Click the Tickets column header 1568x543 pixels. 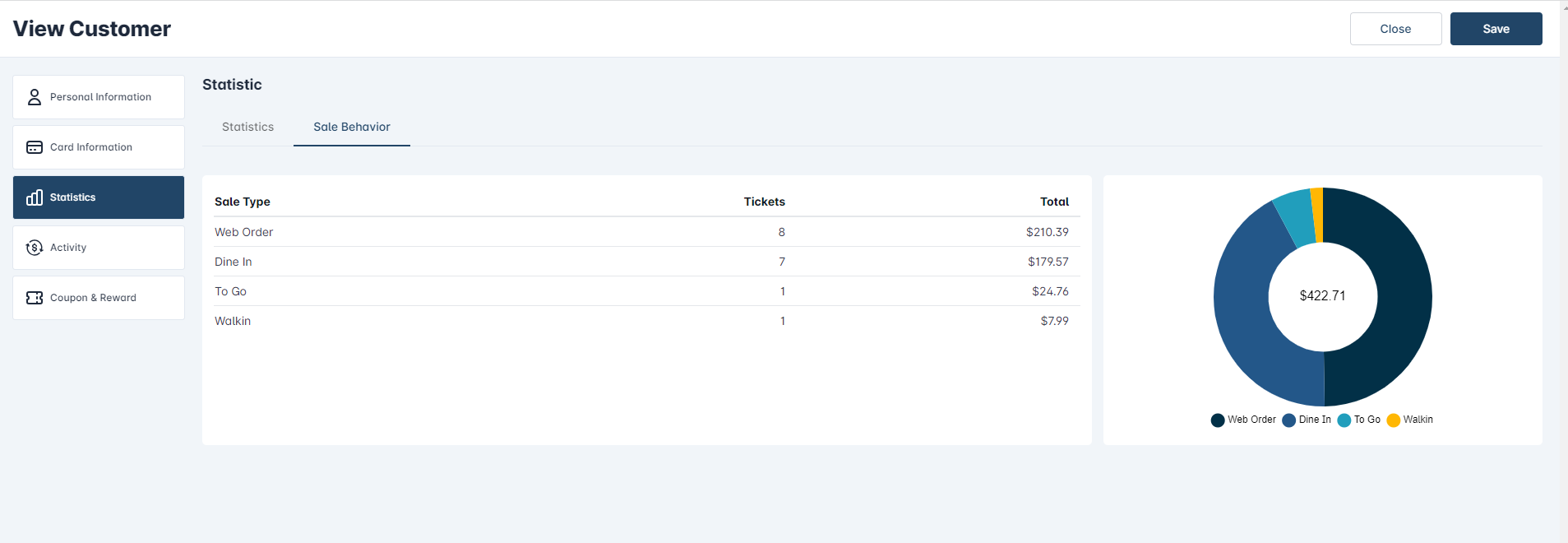(764, 202)
